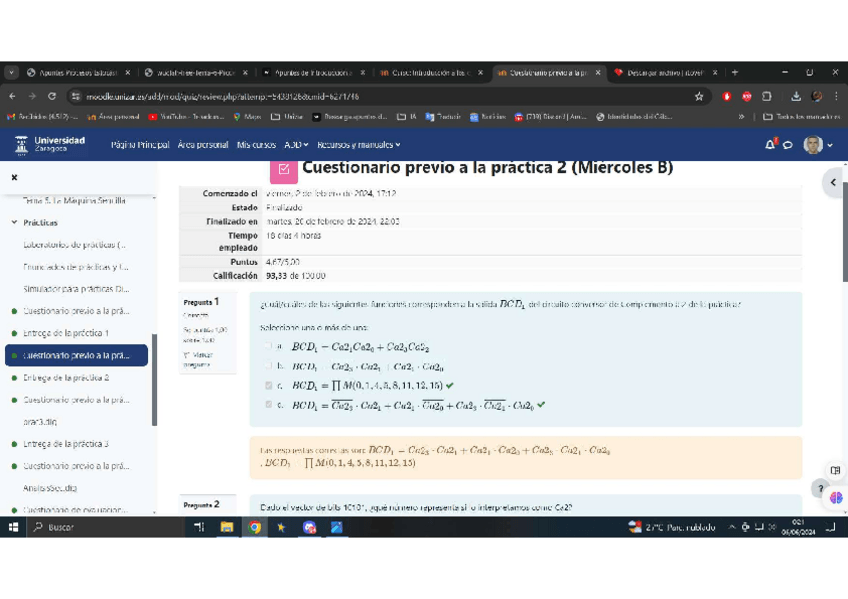848x599 pixels.
Task: Expand Recursos y manuales dropdown
Action: click(x=359, y=145)
